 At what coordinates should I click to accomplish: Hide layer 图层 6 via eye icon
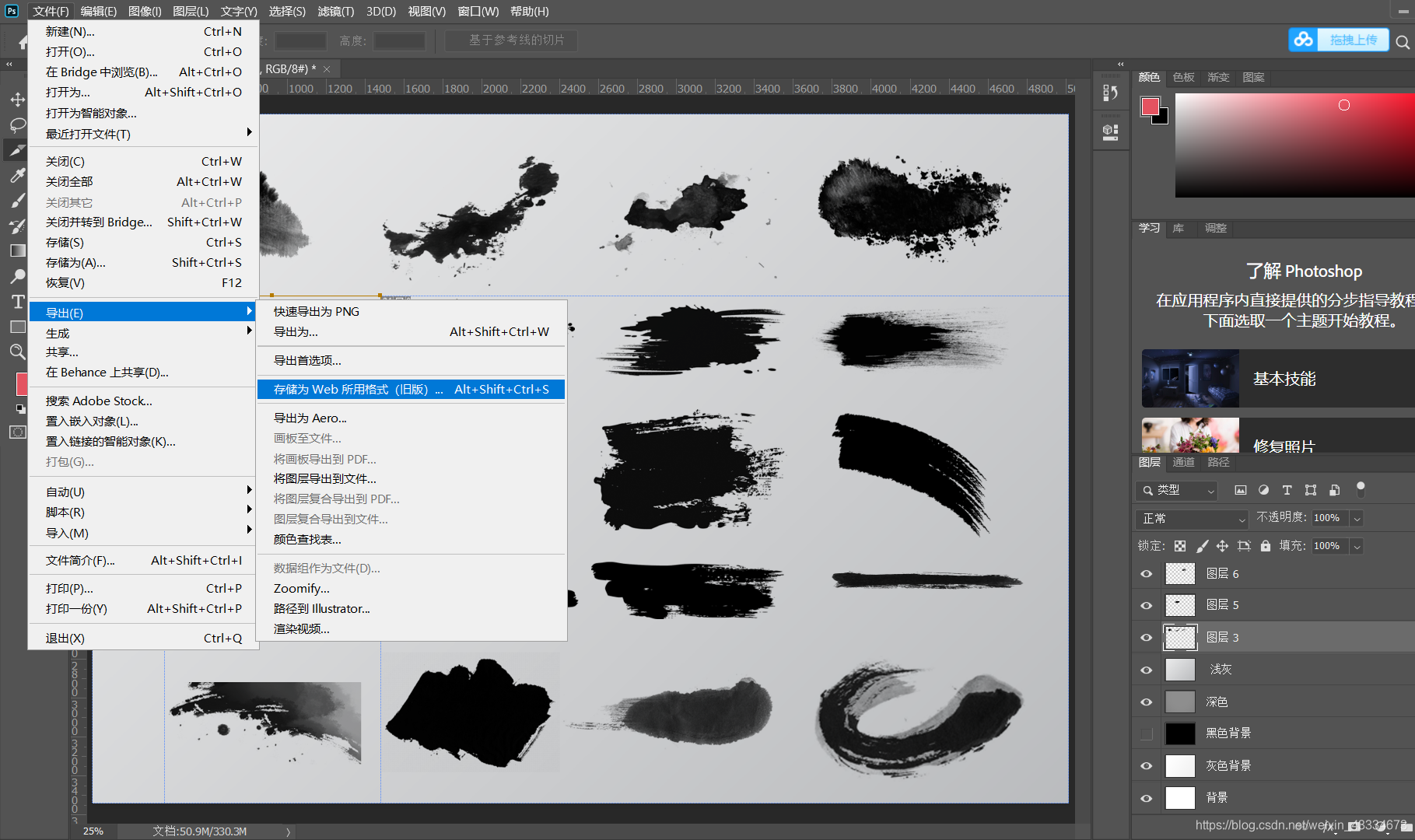[1147, 574]
